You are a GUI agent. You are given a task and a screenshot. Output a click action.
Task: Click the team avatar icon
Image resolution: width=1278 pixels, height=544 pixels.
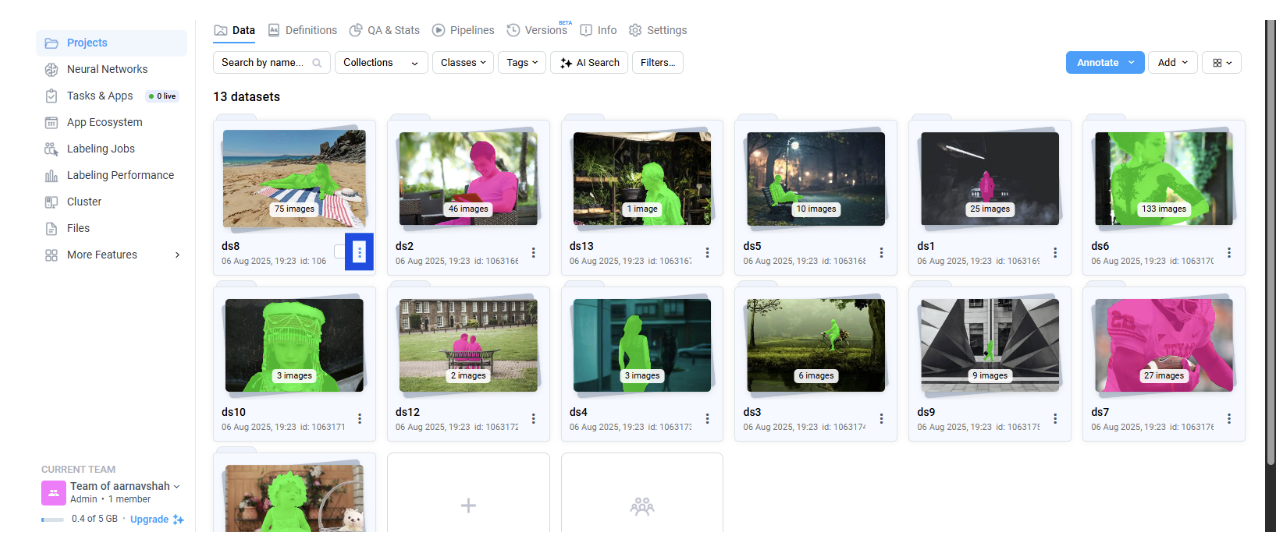click(x=53, y=493)
